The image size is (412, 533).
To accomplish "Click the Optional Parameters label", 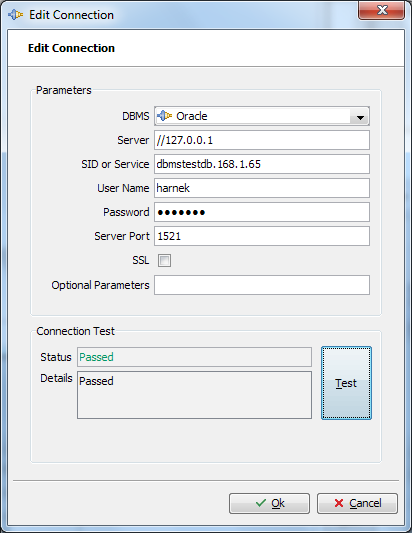I will 100,285.
